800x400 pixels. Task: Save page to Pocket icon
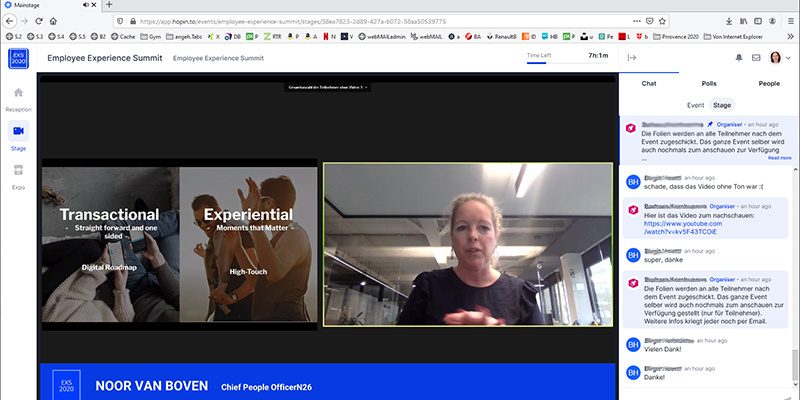click(649, 21)
